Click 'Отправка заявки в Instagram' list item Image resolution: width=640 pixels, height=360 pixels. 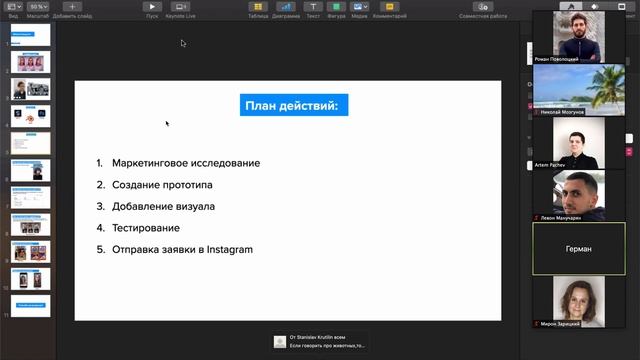coord(182,249)
